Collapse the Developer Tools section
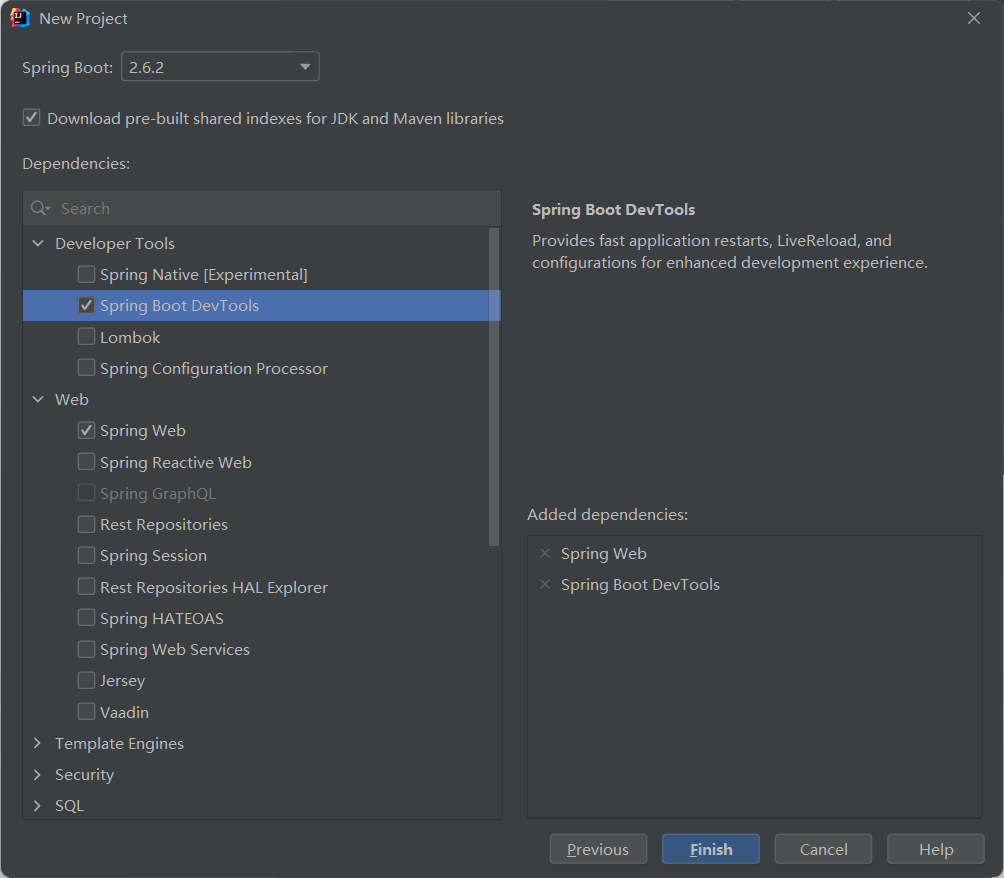 (37, 243)
